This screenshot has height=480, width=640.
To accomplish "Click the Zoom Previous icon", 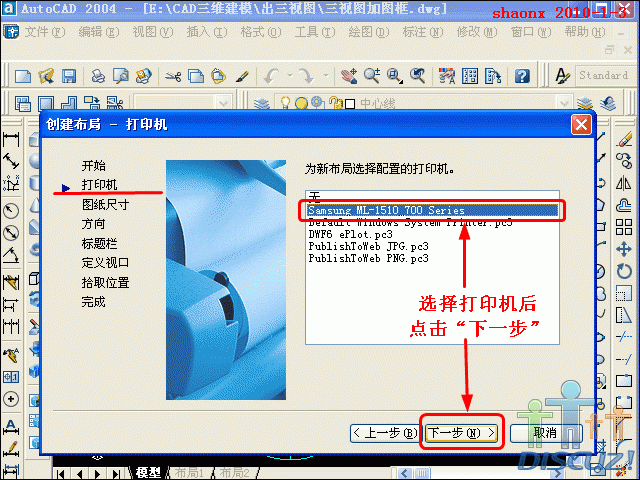I will pos(418,76).
